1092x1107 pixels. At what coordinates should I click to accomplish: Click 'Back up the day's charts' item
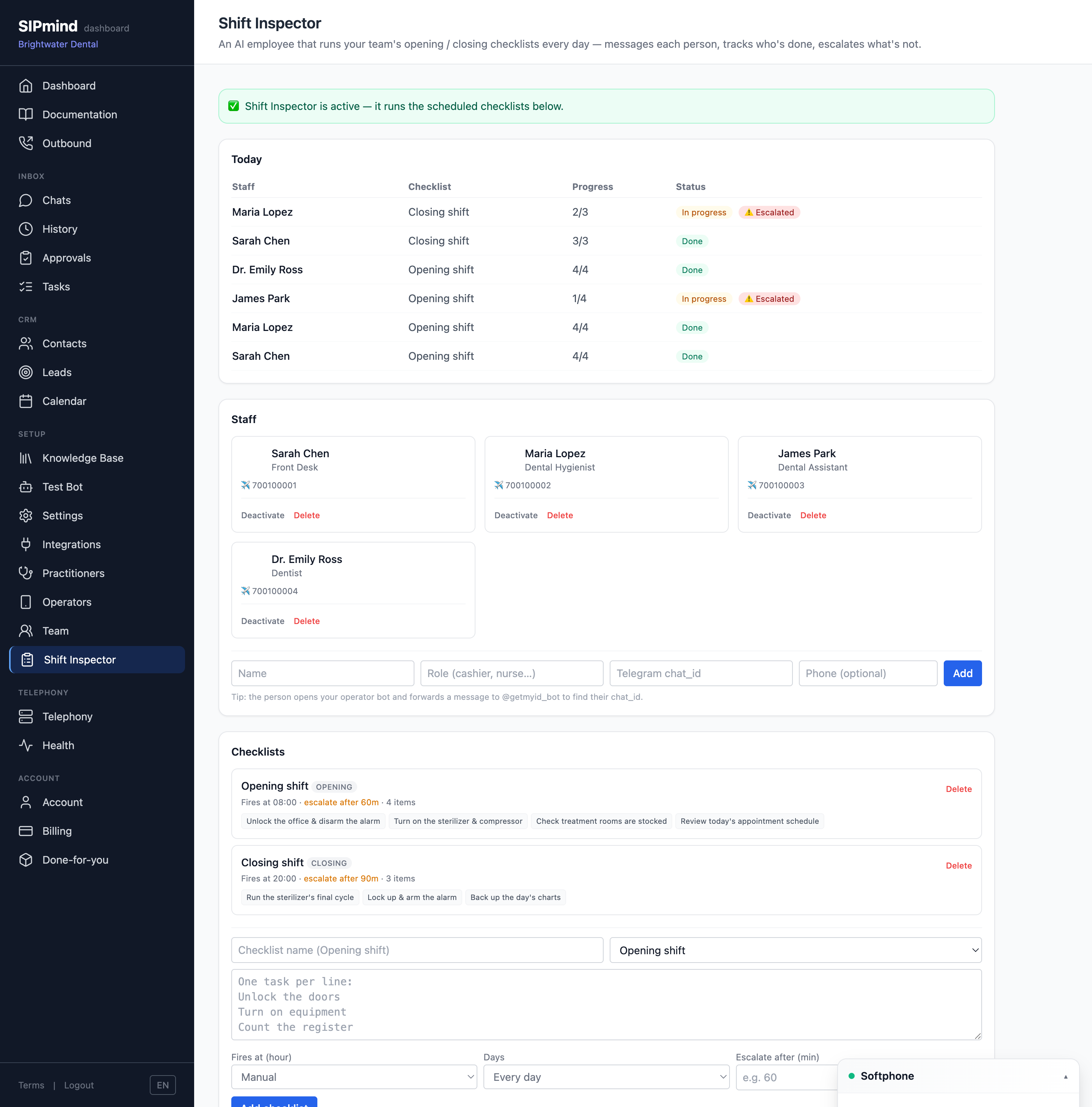click(x=515, y=897)
